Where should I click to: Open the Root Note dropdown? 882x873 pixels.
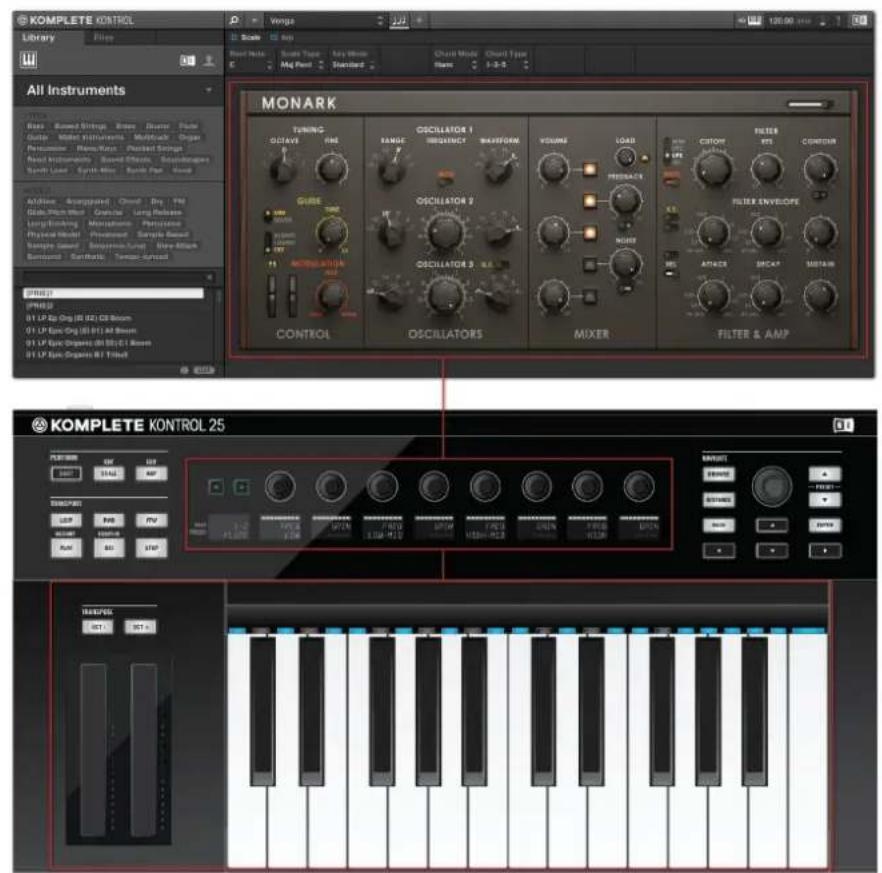coord(250,65)
